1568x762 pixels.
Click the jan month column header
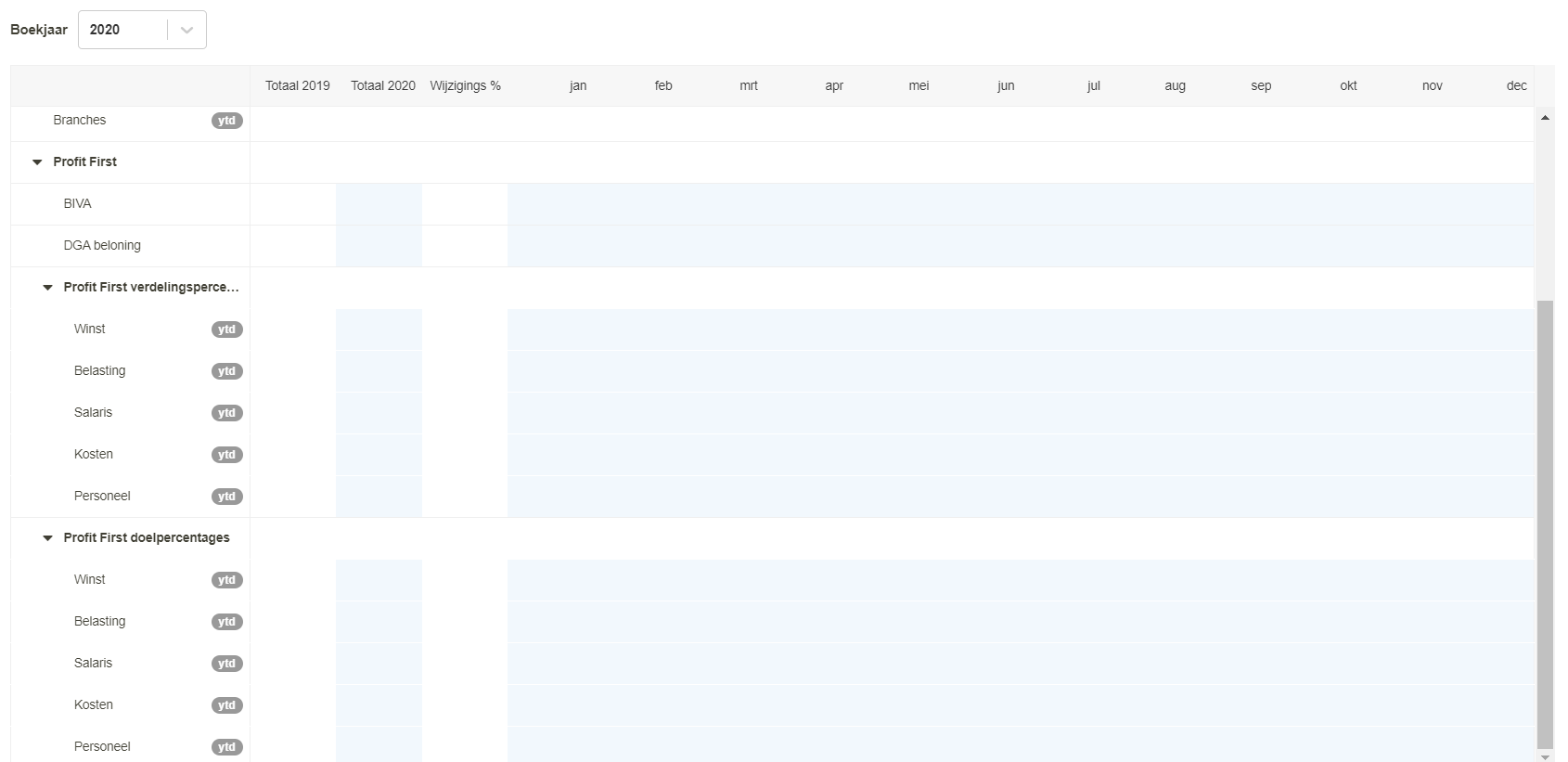pyautogui.click(x=578, y=85)
